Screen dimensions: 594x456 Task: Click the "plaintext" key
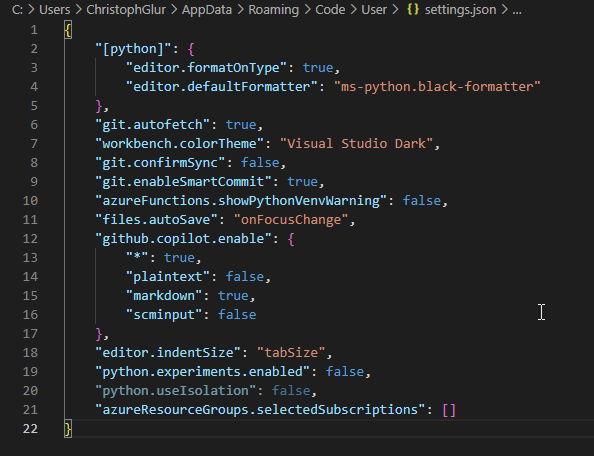[x=168, y=276]
